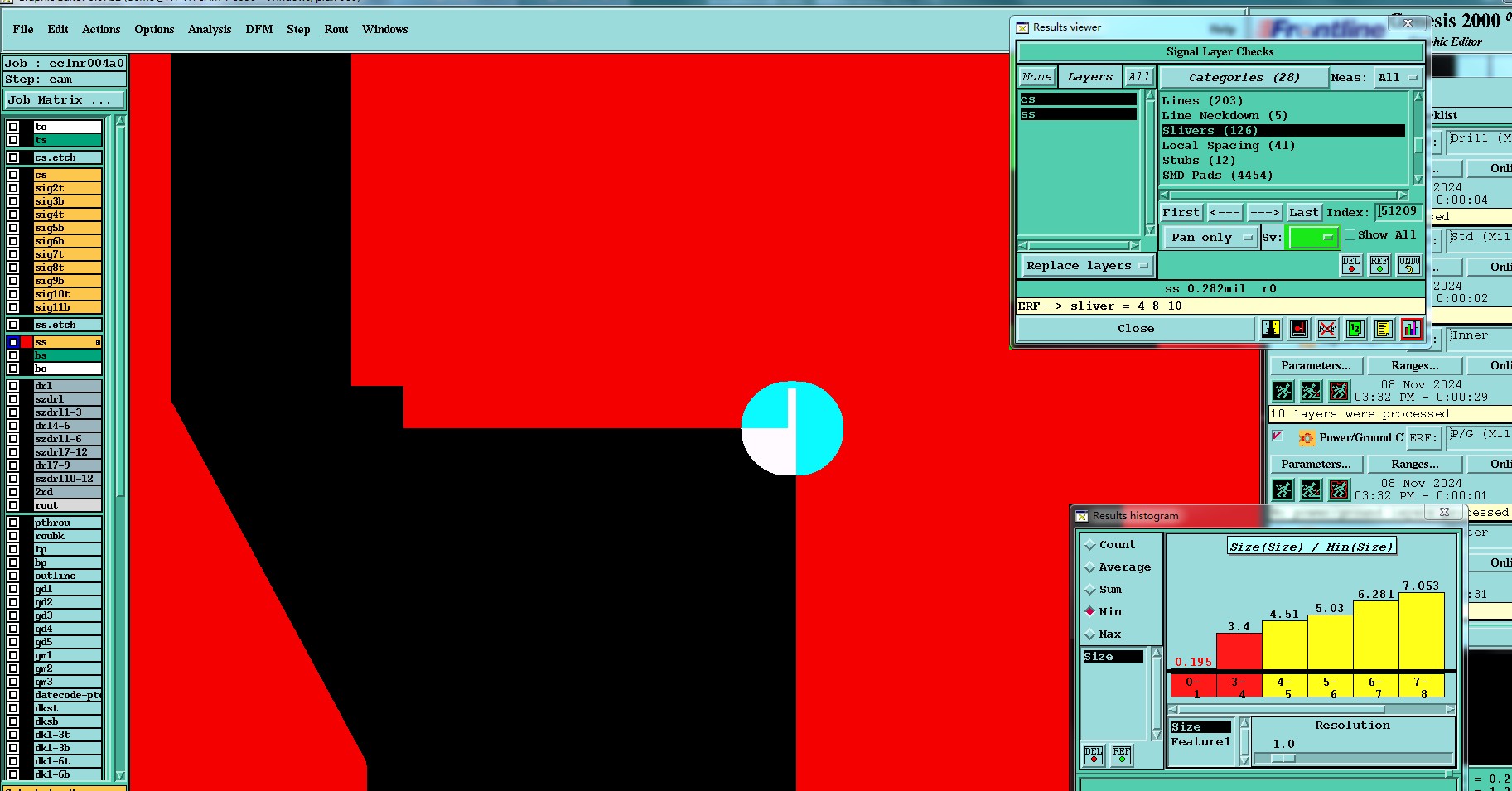Viewport: 1512px width, 791px height.
Task: Click Close in Results viewer
Action: click(1136, 329)
